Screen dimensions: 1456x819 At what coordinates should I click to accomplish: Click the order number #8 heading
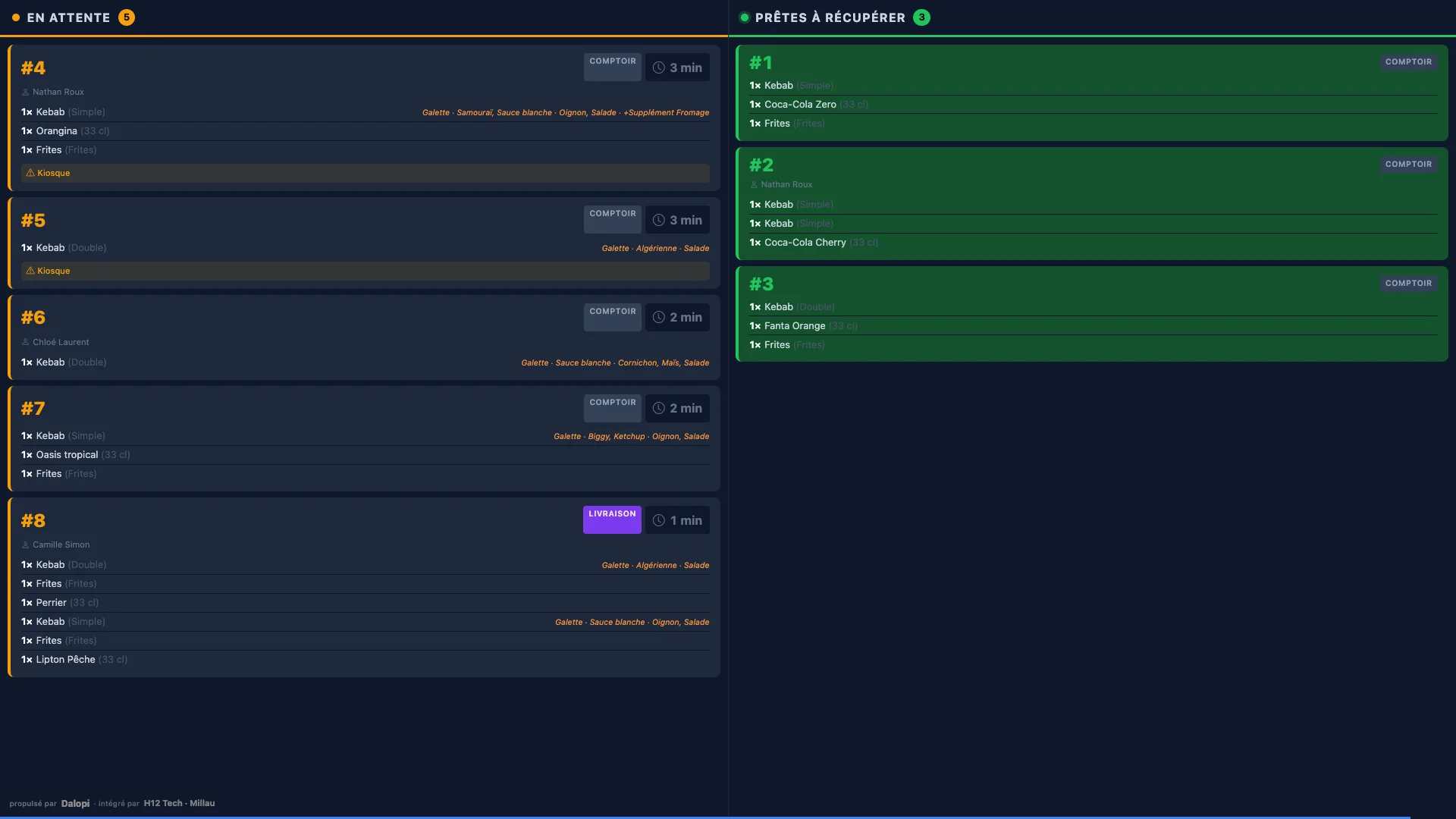click(x=33, y=521)
